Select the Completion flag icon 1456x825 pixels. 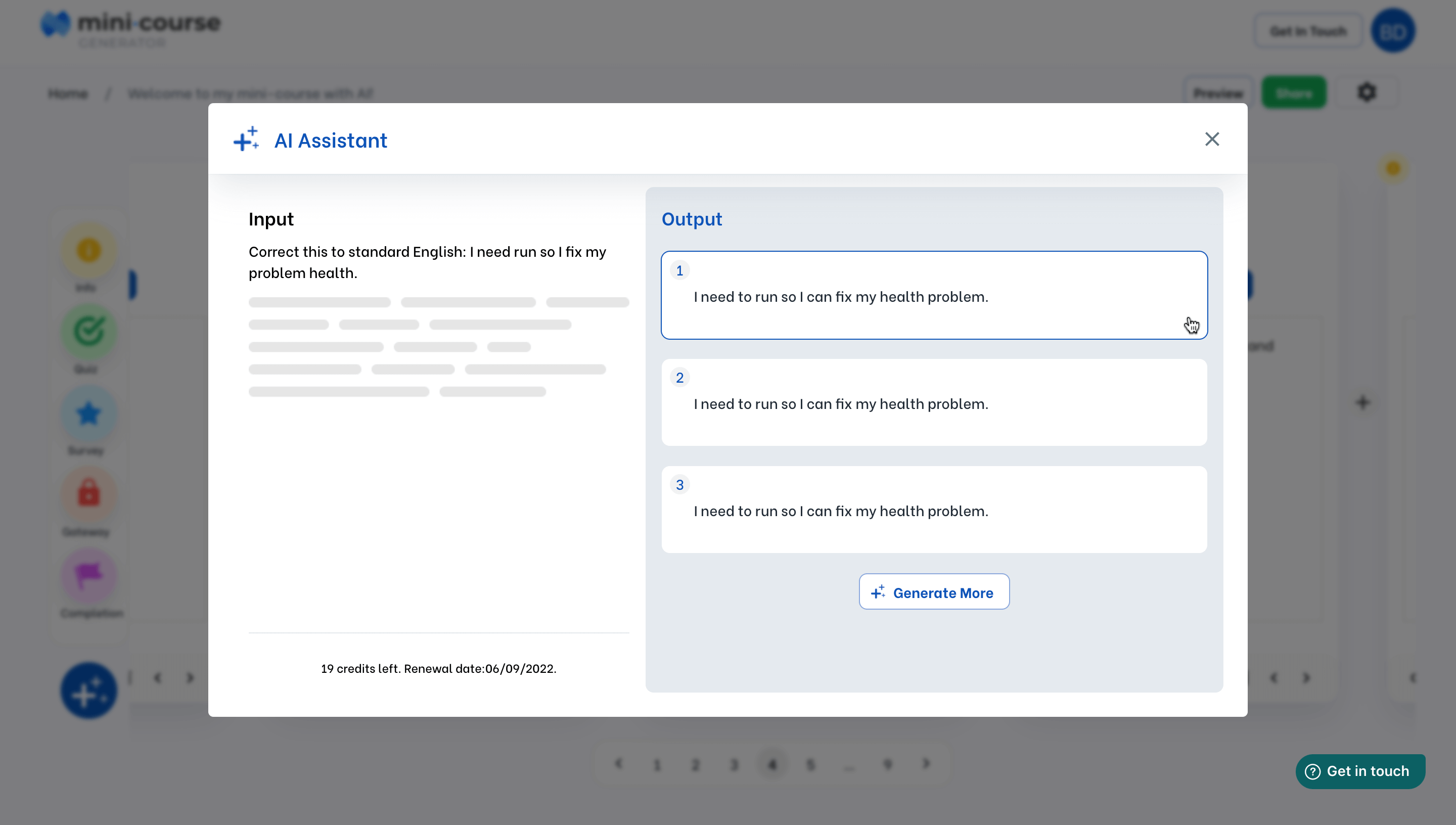[x=88, y=576]
